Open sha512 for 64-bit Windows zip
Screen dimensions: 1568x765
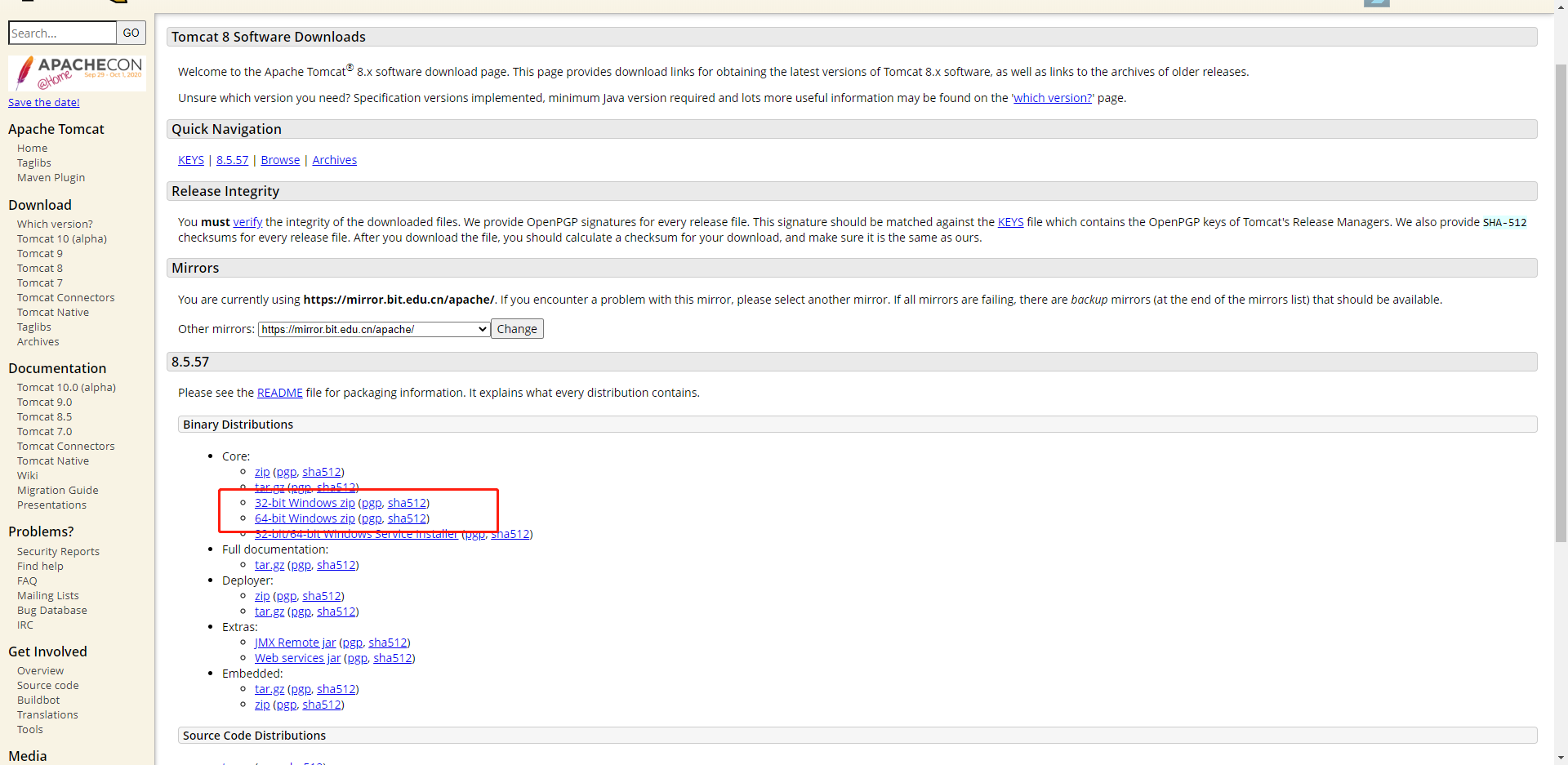click(407, 518)
